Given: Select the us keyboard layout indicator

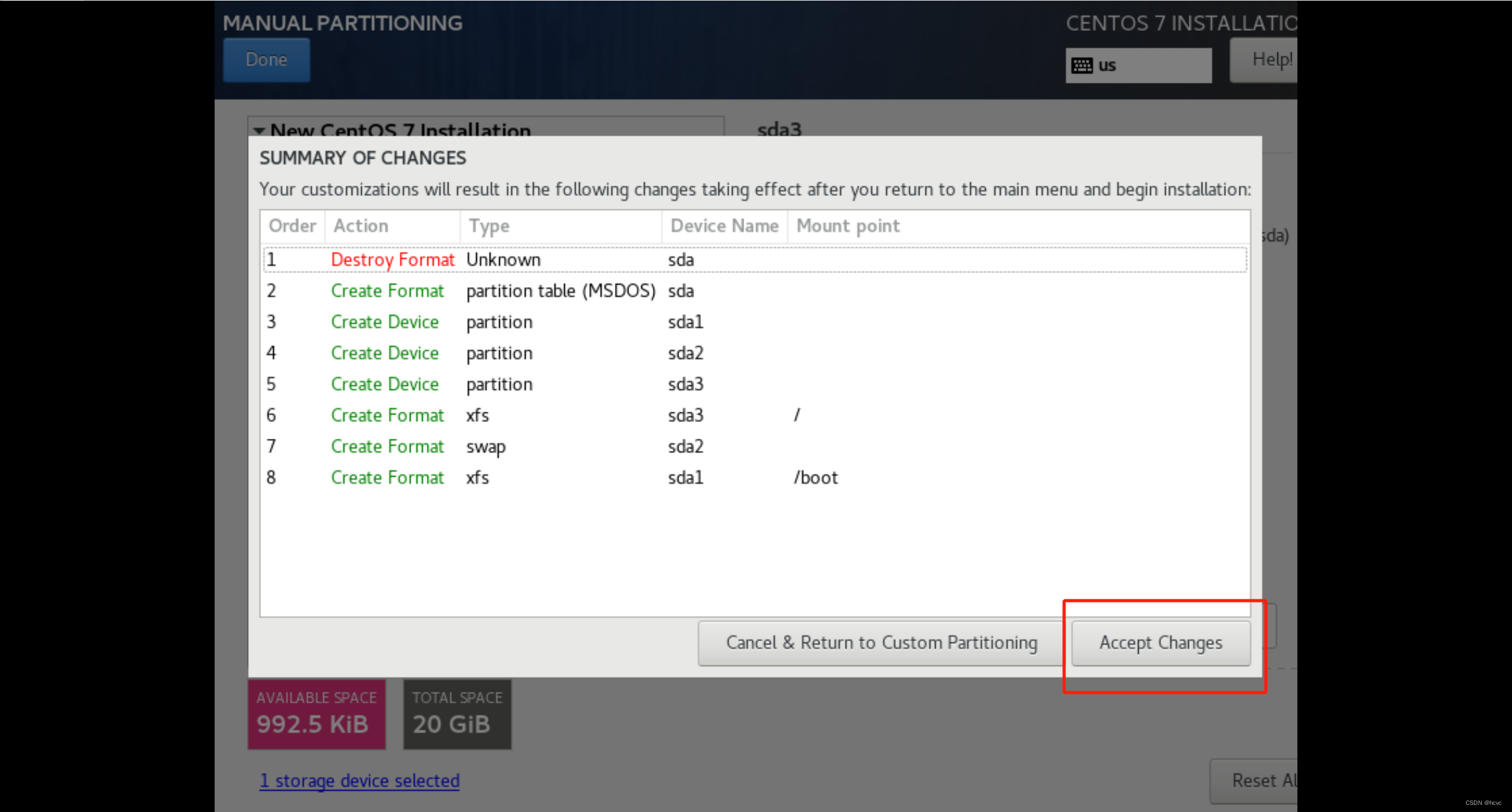Looking at the screenshot, I should (1139, 66).
